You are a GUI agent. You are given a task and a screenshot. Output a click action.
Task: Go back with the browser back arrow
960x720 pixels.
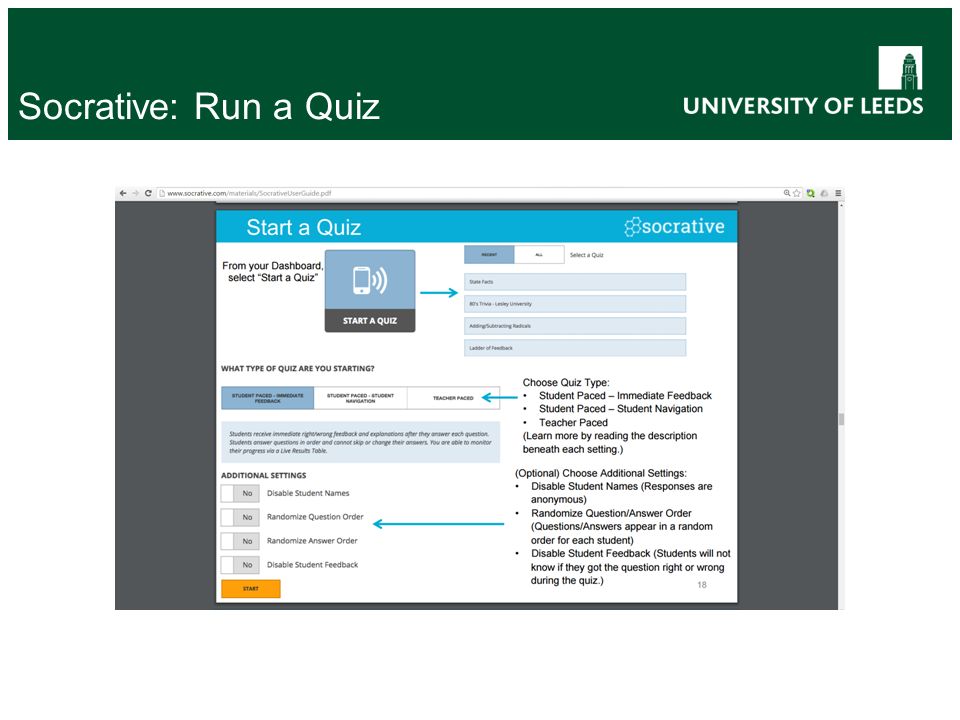point(122,193)
